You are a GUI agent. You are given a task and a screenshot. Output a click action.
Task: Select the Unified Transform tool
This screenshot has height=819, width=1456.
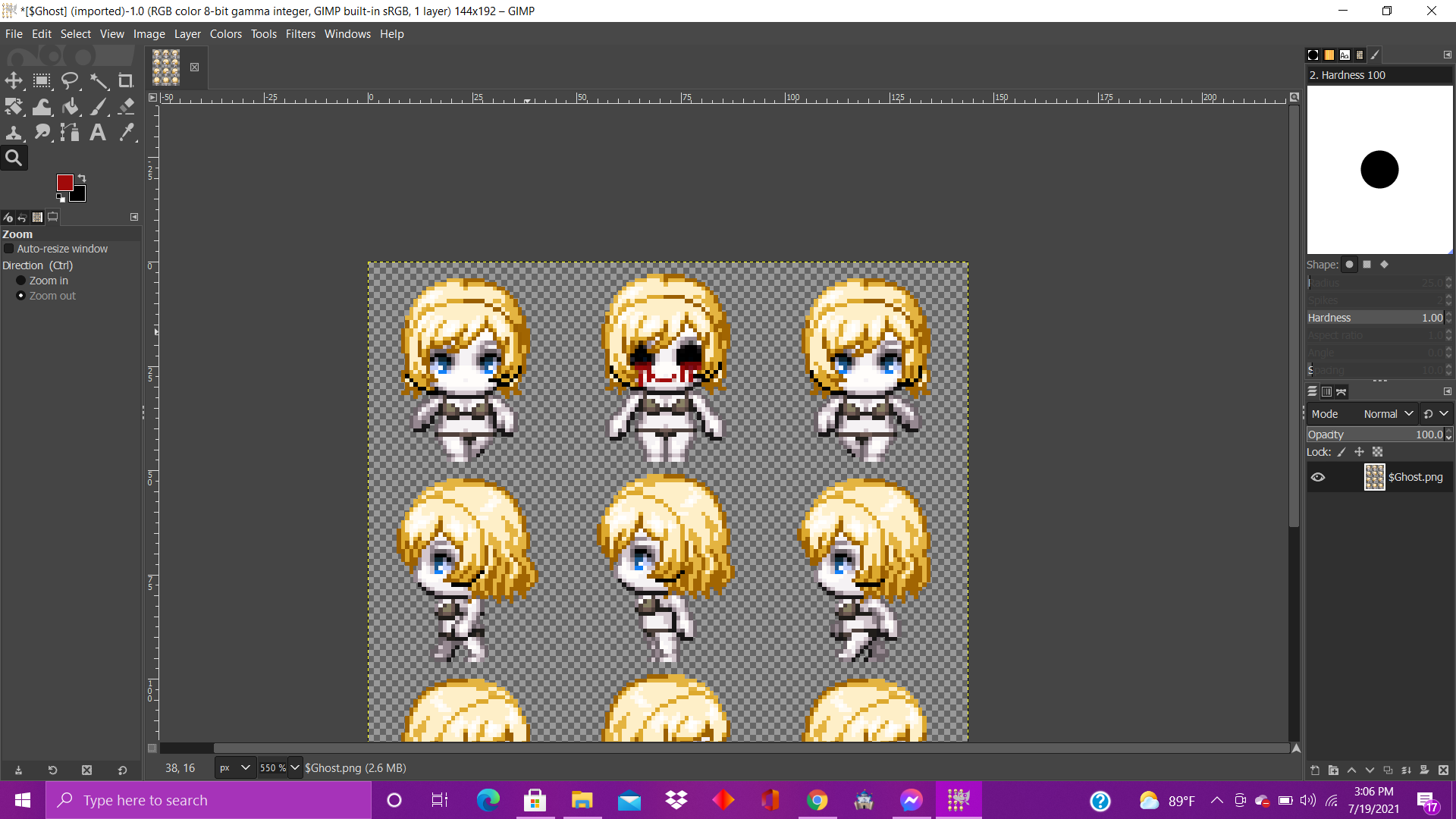pos(14,107)
